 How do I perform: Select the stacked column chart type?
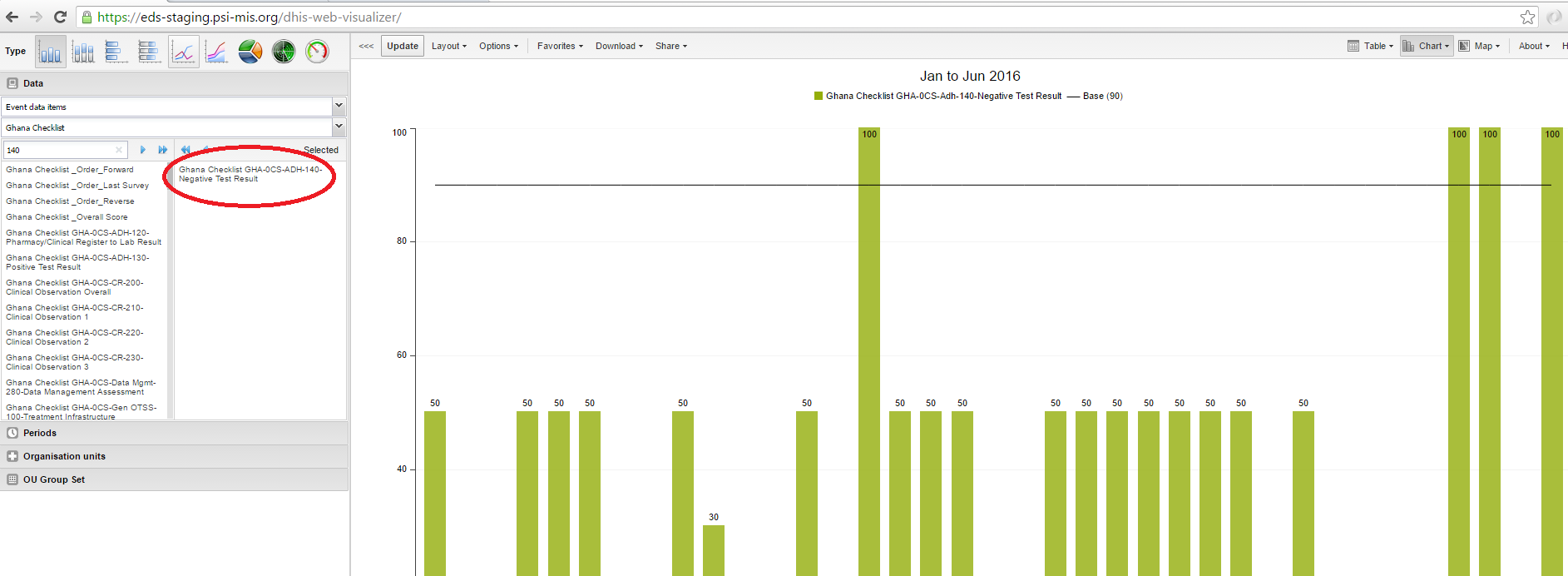(83, 52)
